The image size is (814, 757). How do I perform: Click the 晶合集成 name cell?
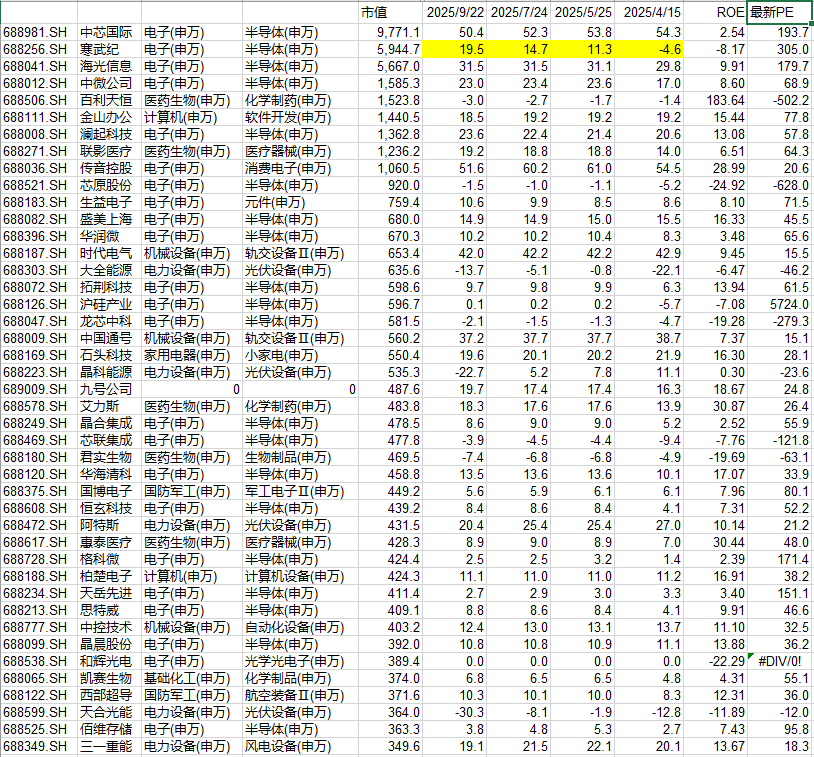[109, 424]
